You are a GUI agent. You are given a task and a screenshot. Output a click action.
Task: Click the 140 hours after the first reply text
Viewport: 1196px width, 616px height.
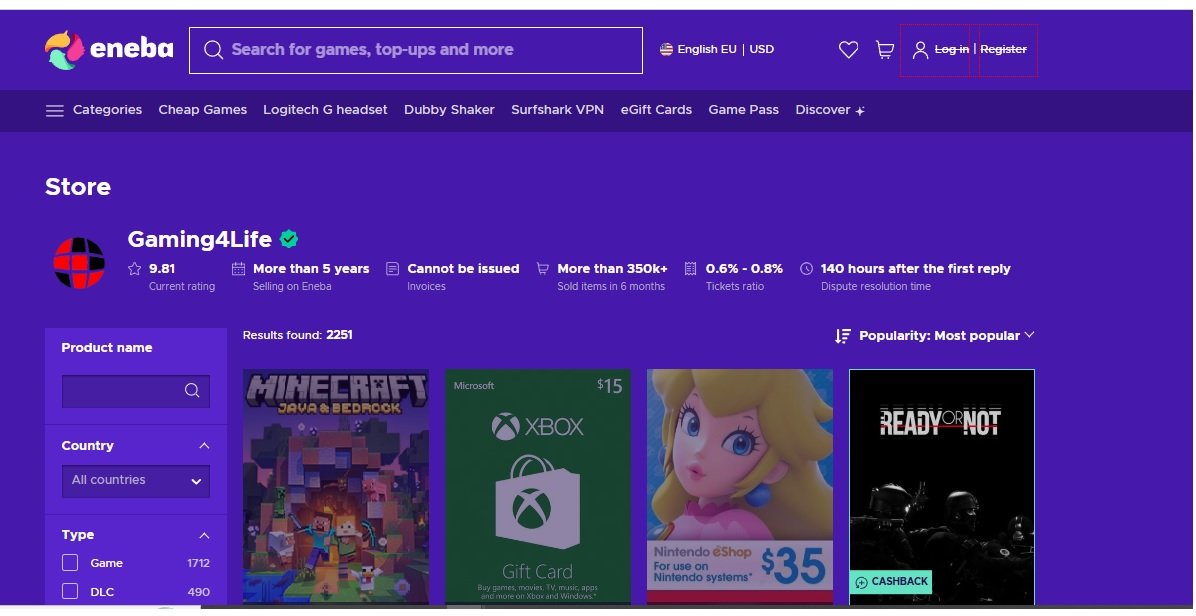tap(915, 268)
